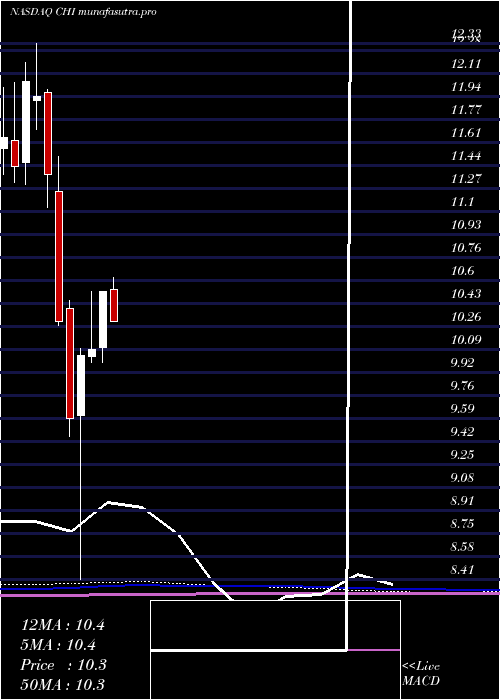Image resolution: width=500 pixels, height=700 pixels.
Task: Select the 11.61 price axis label
Action: click(x=466, y=133)
